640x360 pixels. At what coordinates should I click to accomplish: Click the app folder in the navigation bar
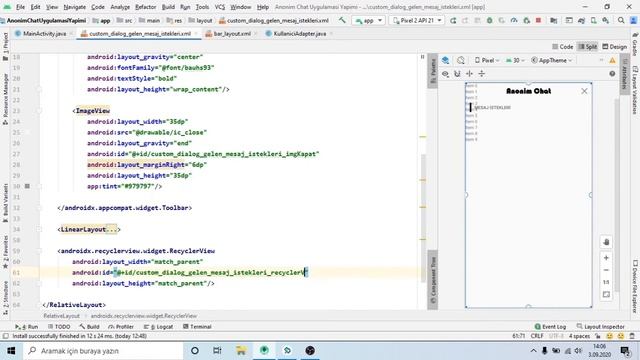pos(102,20)
